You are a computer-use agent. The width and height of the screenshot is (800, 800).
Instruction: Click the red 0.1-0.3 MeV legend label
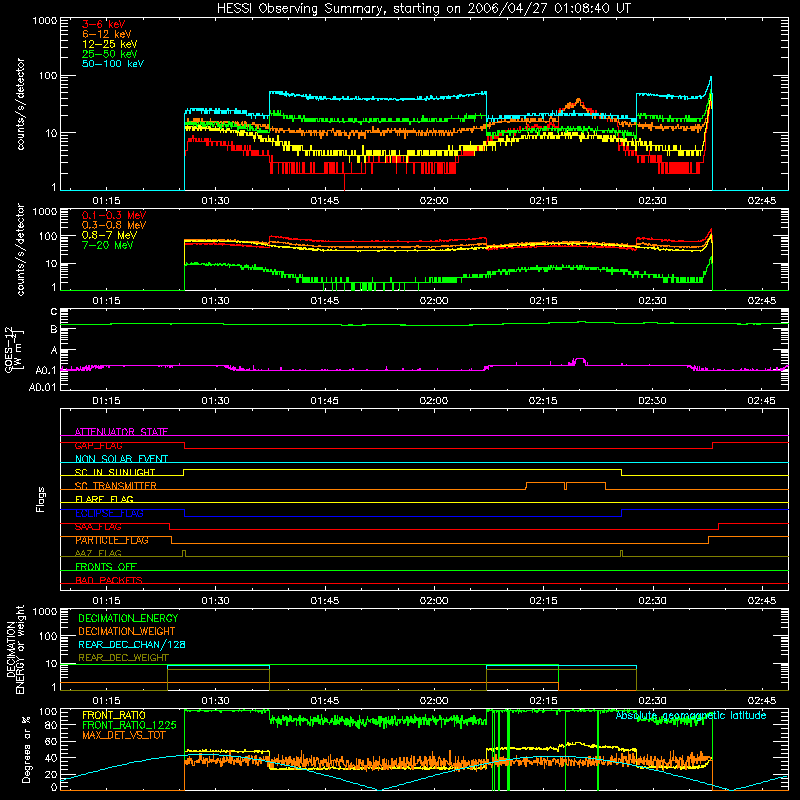pyautogui.click(x=114, y=215)
